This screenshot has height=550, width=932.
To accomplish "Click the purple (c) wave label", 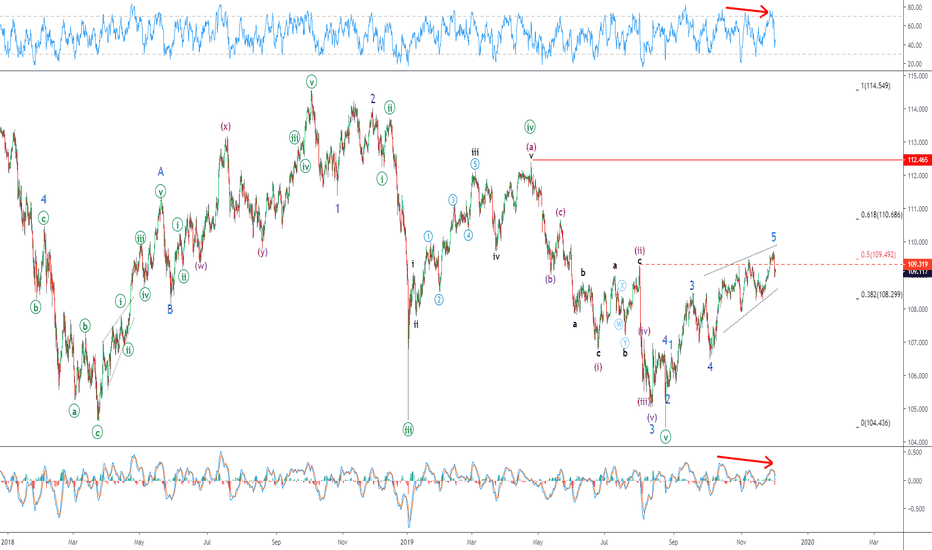I will [x=561, y=212].
